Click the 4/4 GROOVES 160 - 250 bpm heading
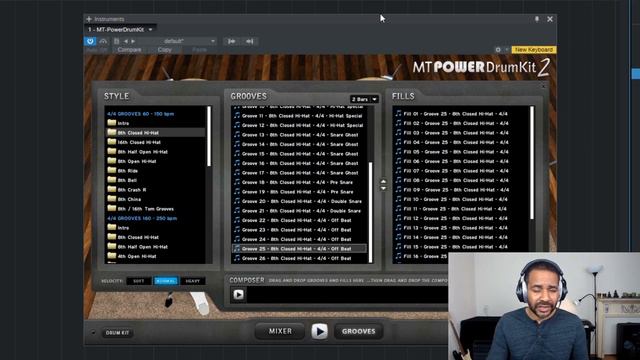The width and height of the screenshot is (640, 360). coord(142,218)
